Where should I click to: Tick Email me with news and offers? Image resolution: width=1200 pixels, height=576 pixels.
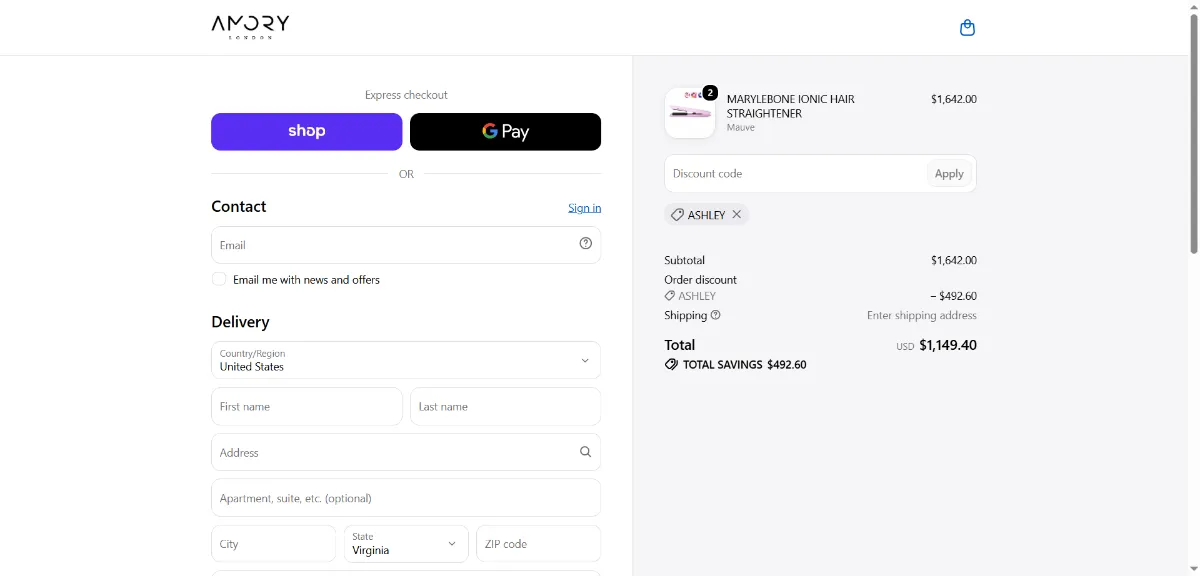[x=219, y=279]
